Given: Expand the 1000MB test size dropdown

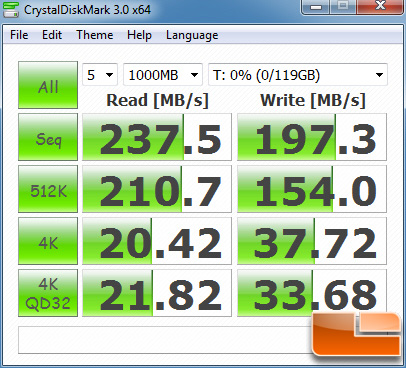Looking at the screenshot, I should 163,75.
